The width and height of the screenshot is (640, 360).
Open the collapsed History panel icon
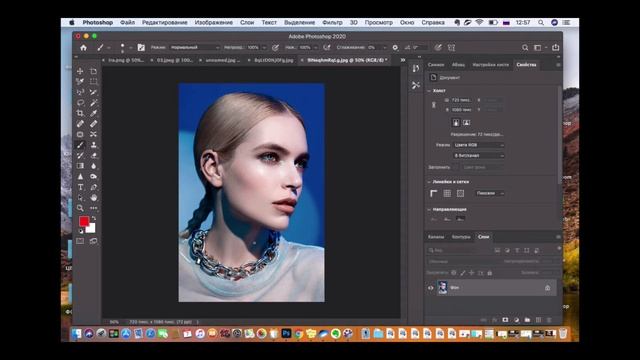point(416,68)
